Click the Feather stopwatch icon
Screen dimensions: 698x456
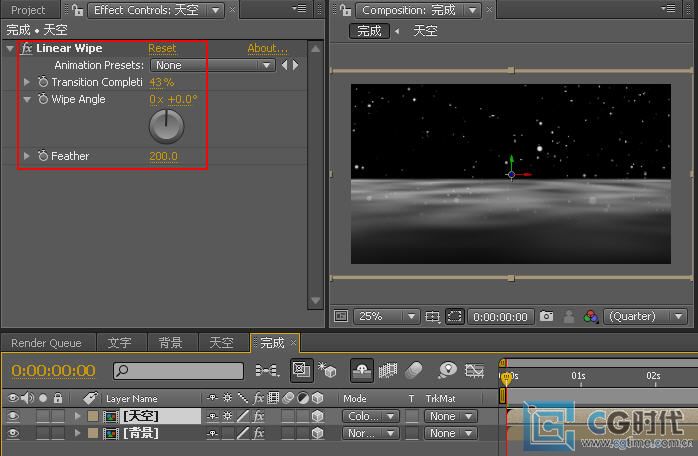click(43, 156)
